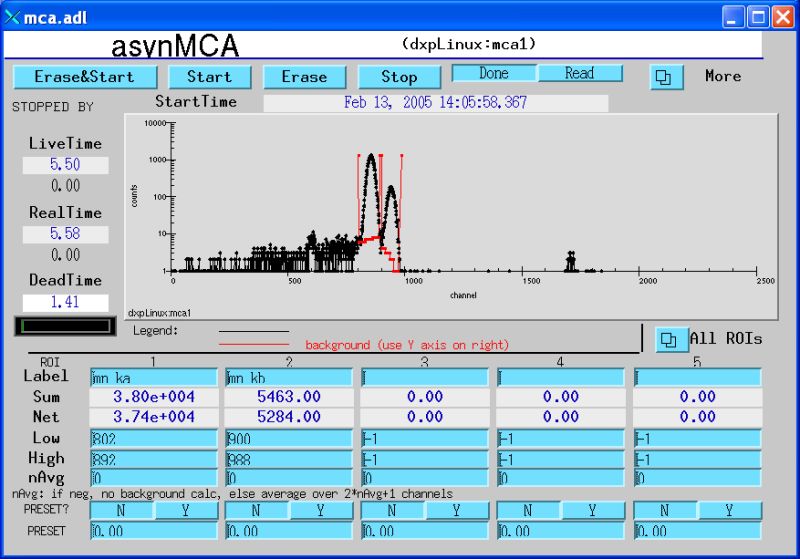Set ROI 2 PRESET? to N

pyautogui.click(x=257, y=511)
